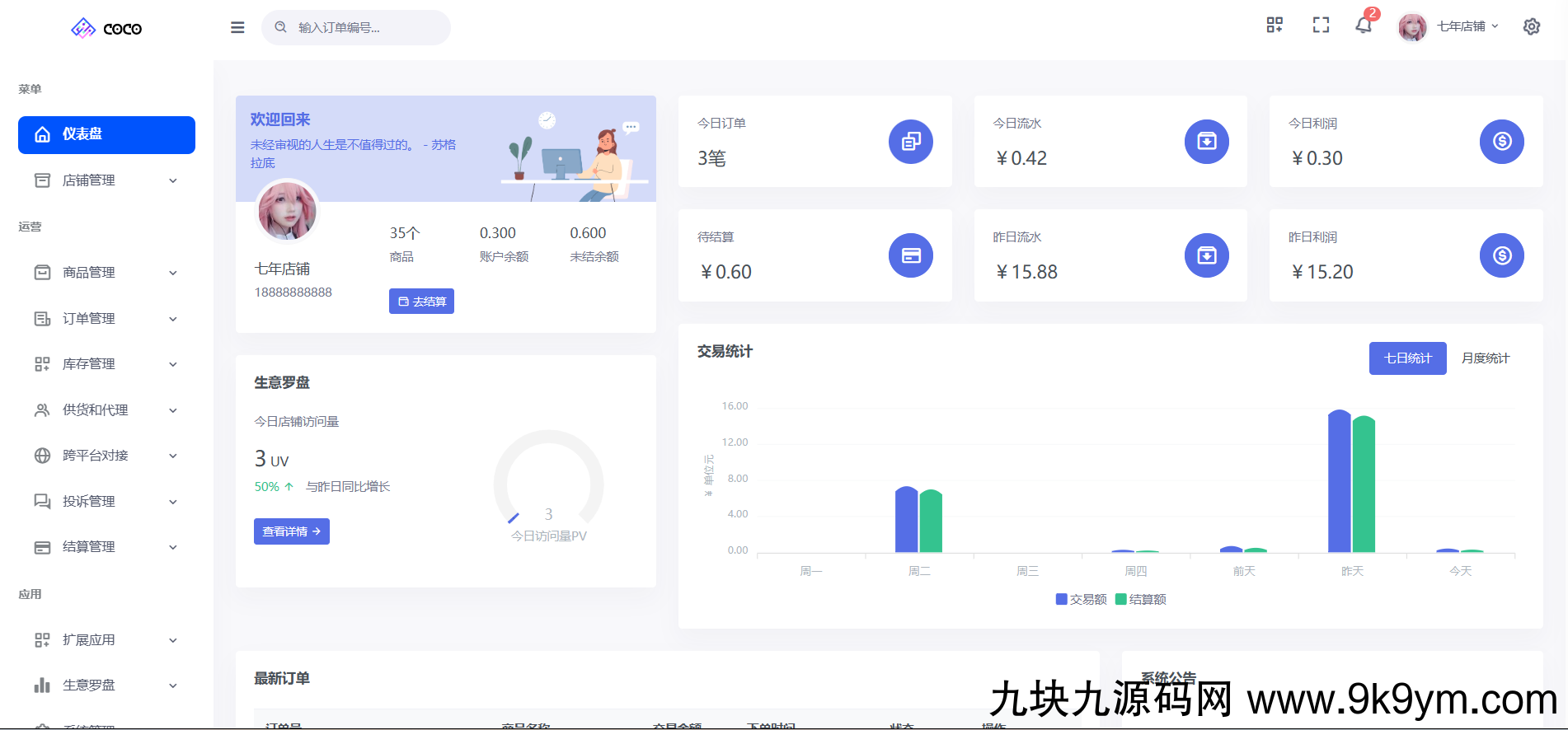Toggle fullscreen mode icon
This screenshot has height=730, width=1568.
pyautogui.click(x=1321, y=26)
